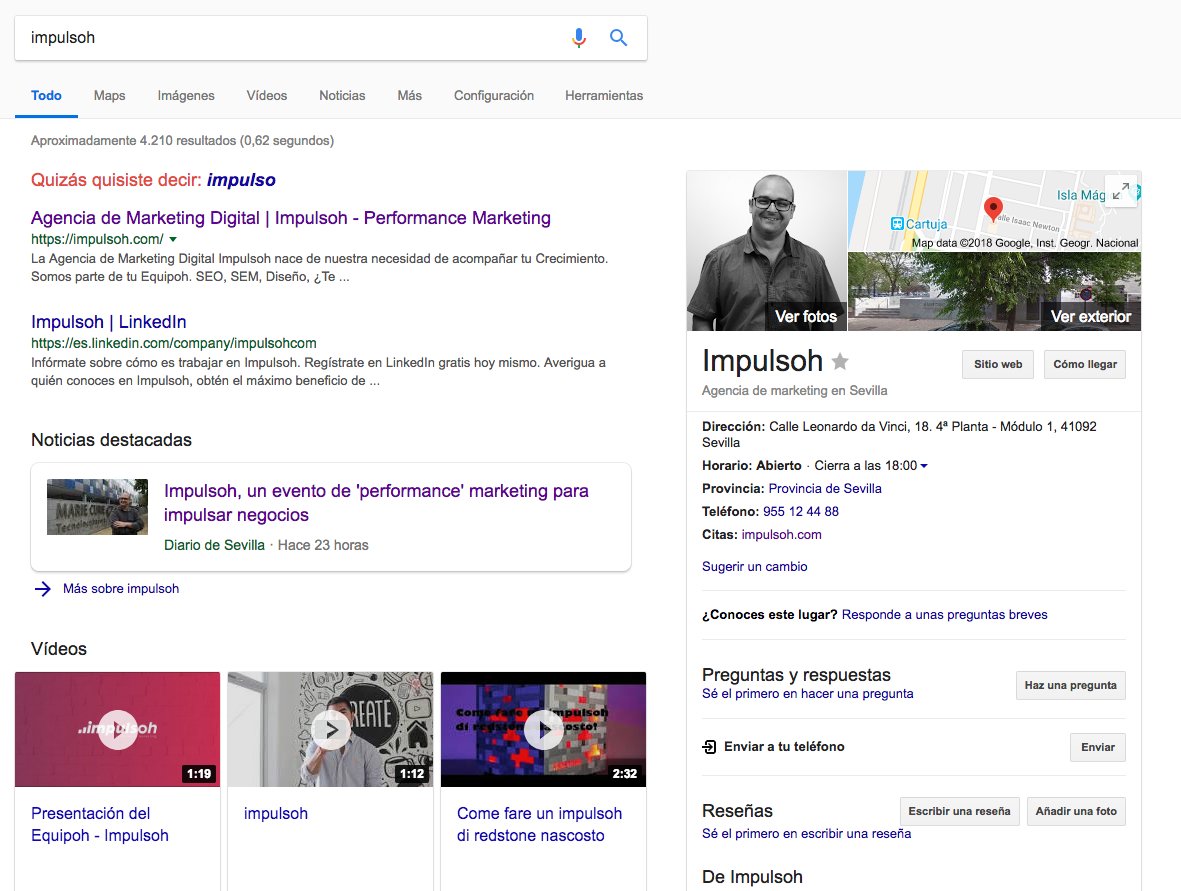Viewport: 1181px width, 891px height.
Task: Click the Haz una pregunta button
Action: (1070, 685)
